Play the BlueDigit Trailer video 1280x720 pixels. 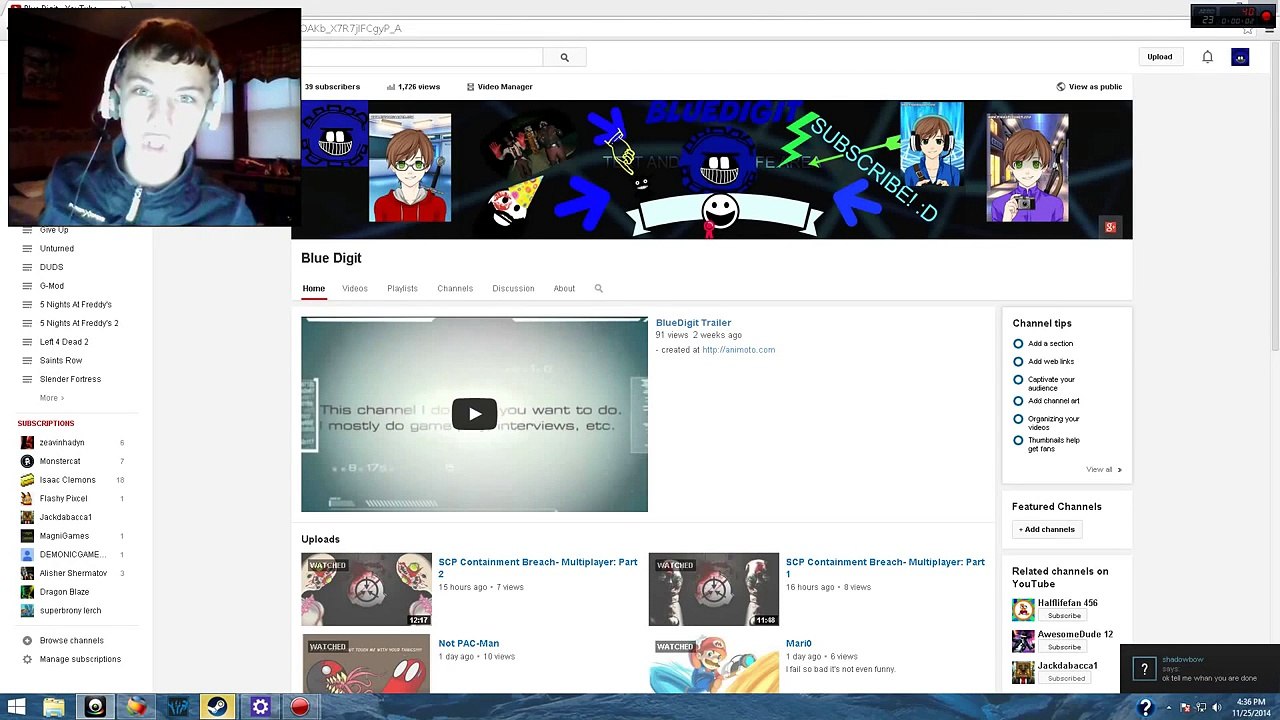pos(474,414)
